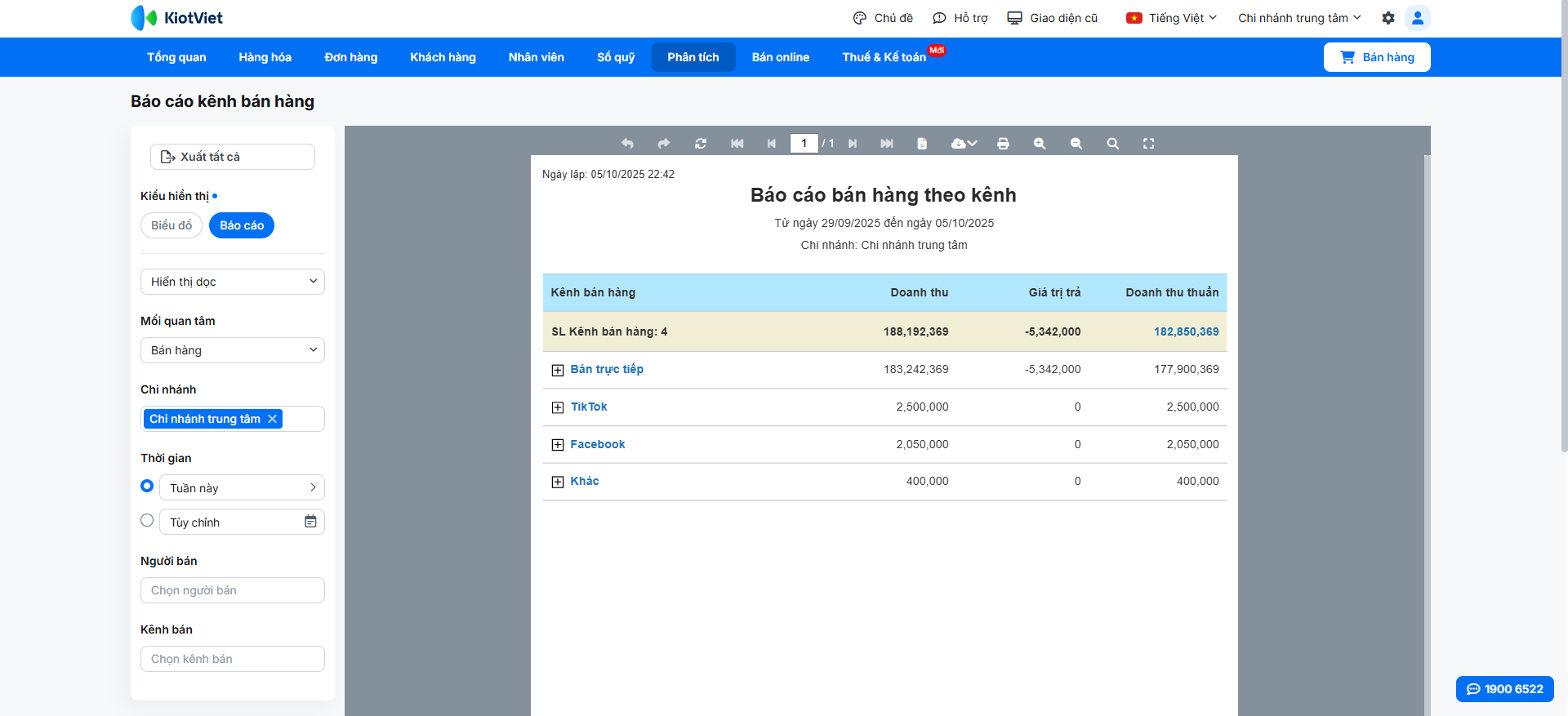Jump to last report page
Viewport: 1568px width, 716px height.
887,144
